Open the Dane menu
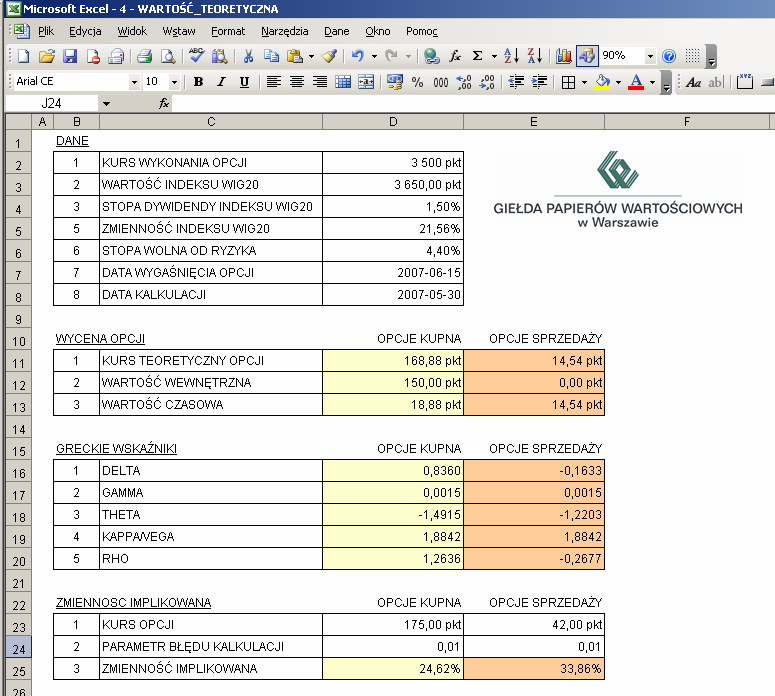 coord(337,31)
